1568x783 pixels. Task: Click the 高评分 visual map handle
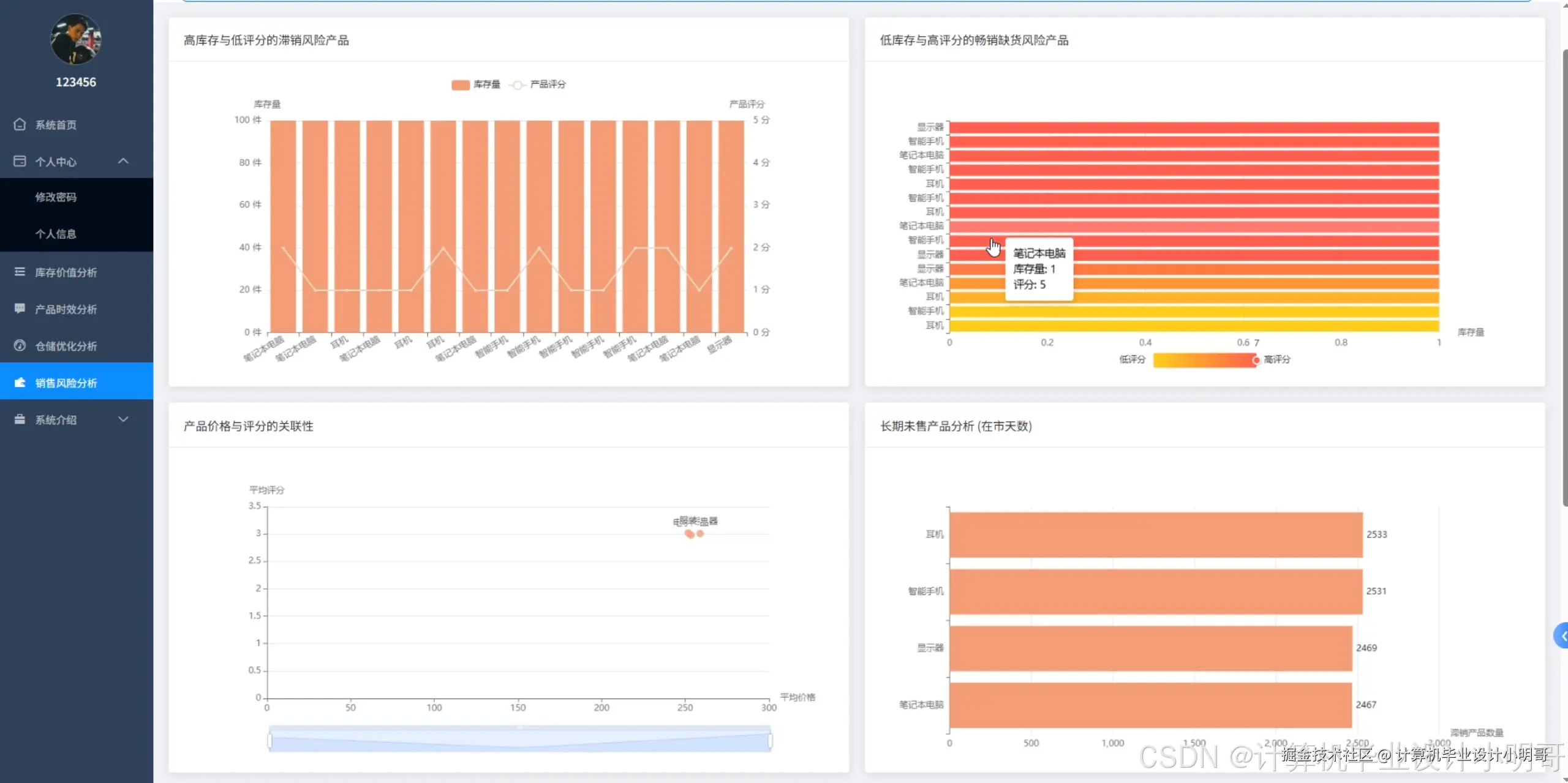tap(1256, 360)
